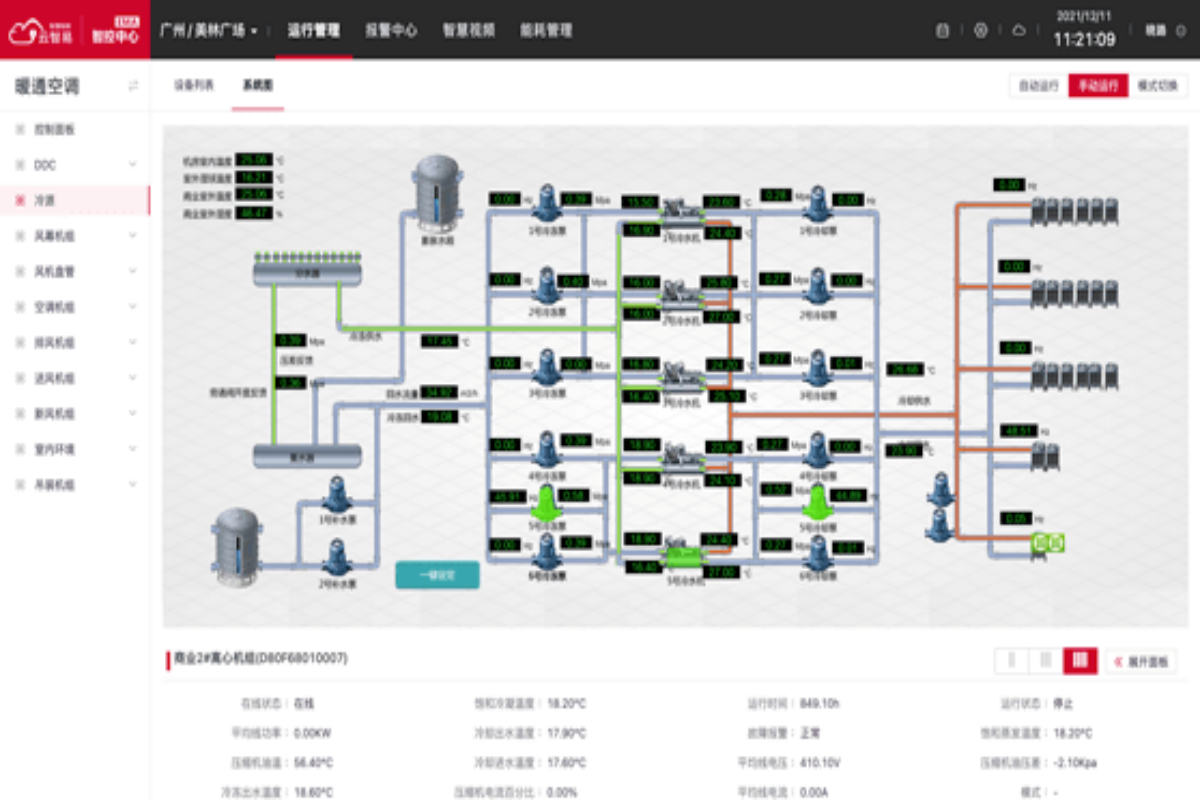Select the 手动运行 mode button

[x=1098, y=86]
